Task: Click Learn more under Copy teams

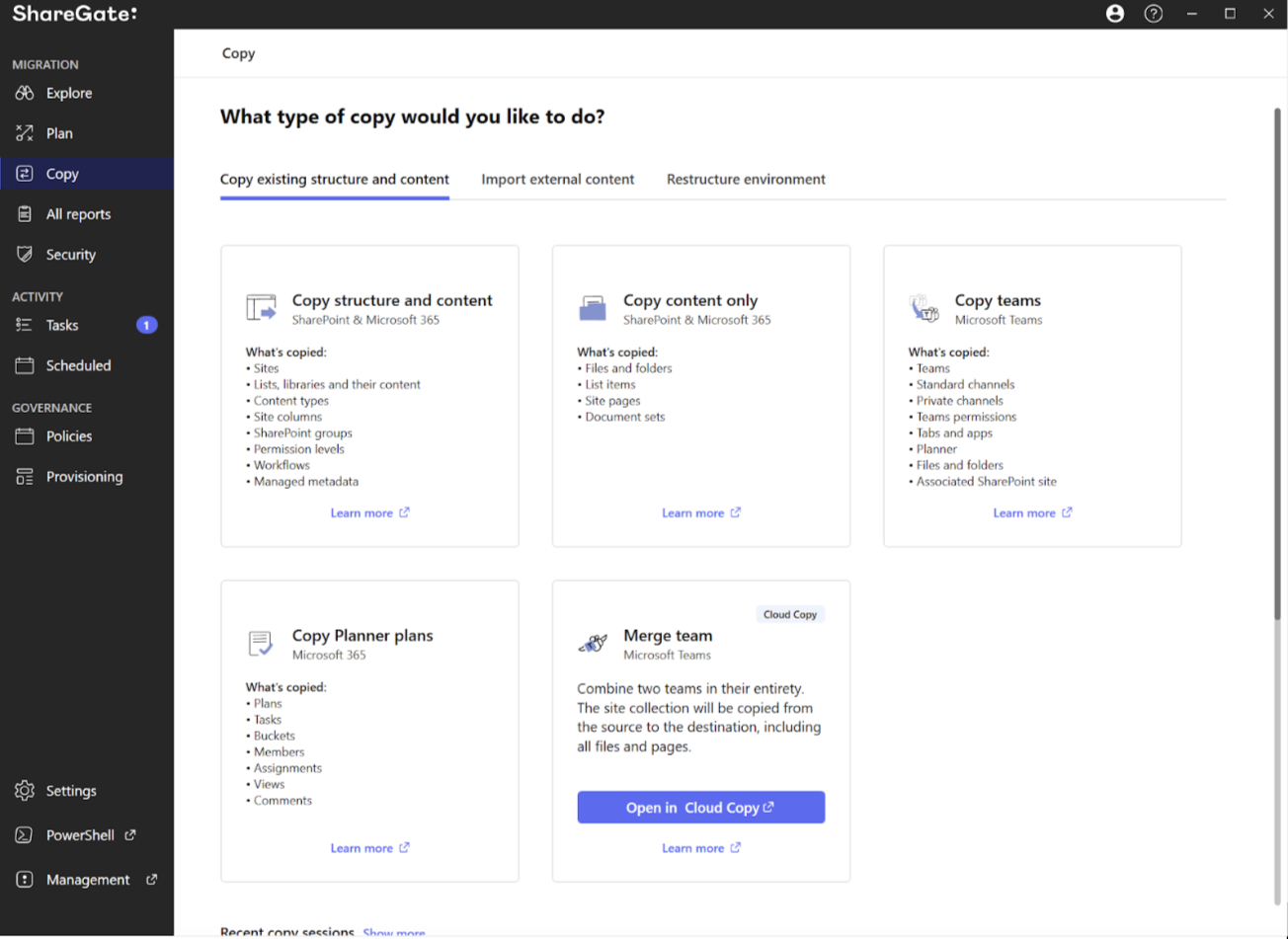Action: click(1032, 513)
